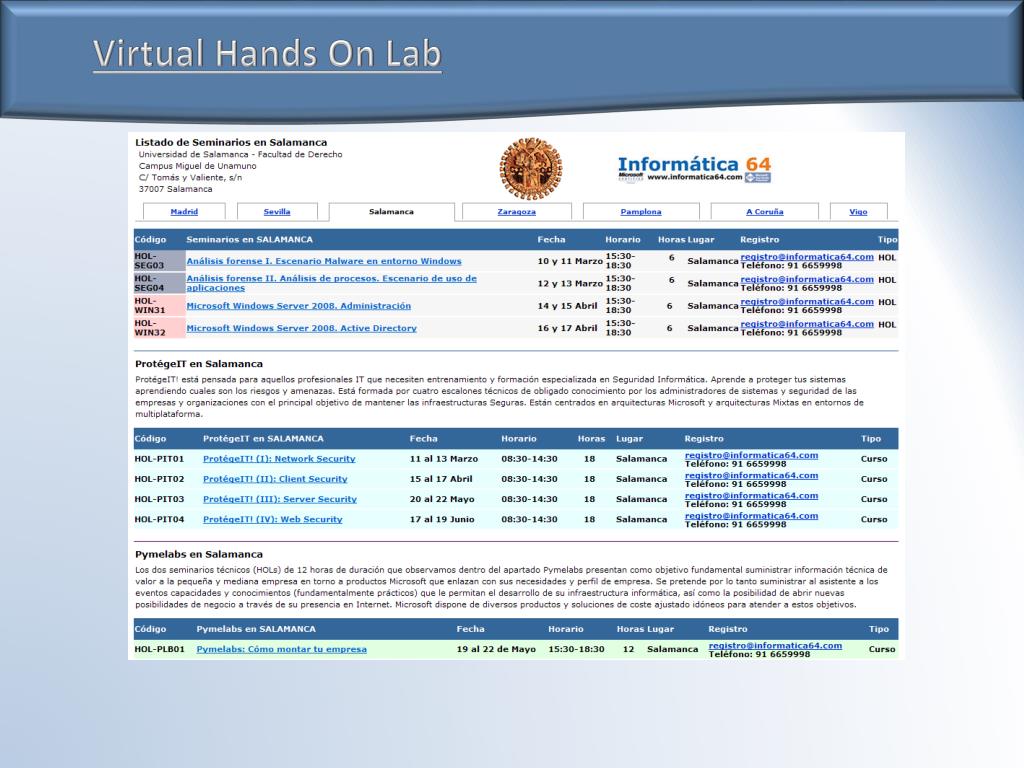Screen dimensions: 1024x768
Task: Click registro email in HOL-WIN32 row
Action: point(807,323)
